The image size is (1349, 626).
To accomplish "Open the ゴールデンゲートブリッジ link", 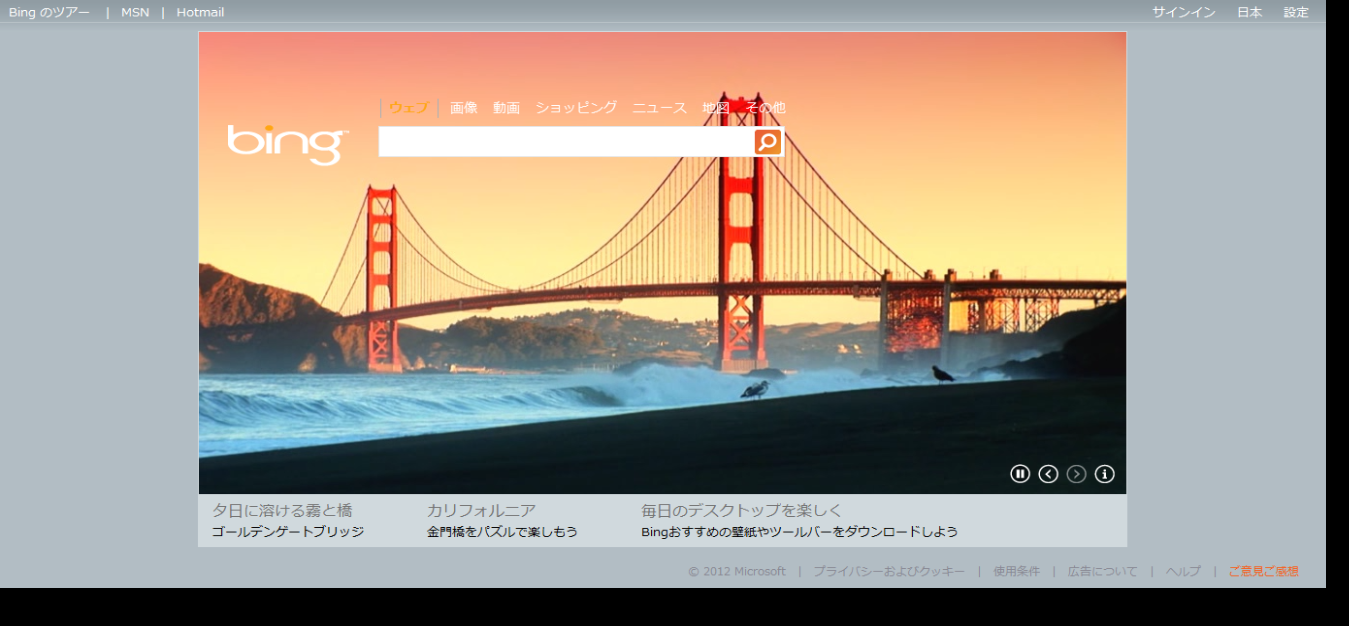I will pyautogui.click(x=288, y=532).
